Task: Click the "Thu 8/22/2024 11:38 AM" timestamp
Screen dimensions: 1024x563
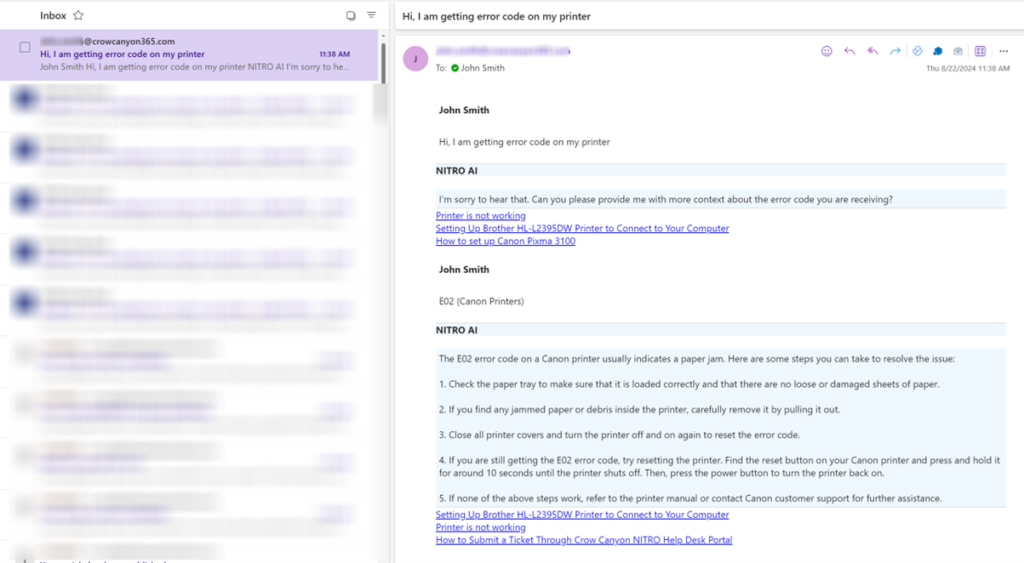Action: point(968,68)
